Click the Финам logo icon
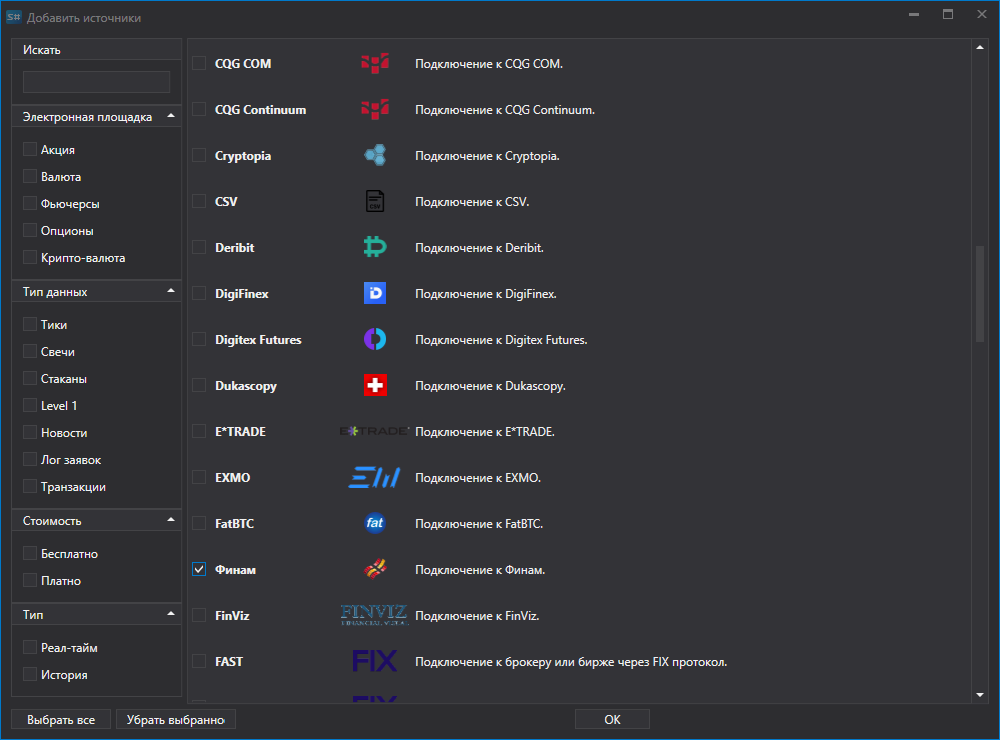Viewport: 1000px width, 740px height. click(x=375, y=568)
